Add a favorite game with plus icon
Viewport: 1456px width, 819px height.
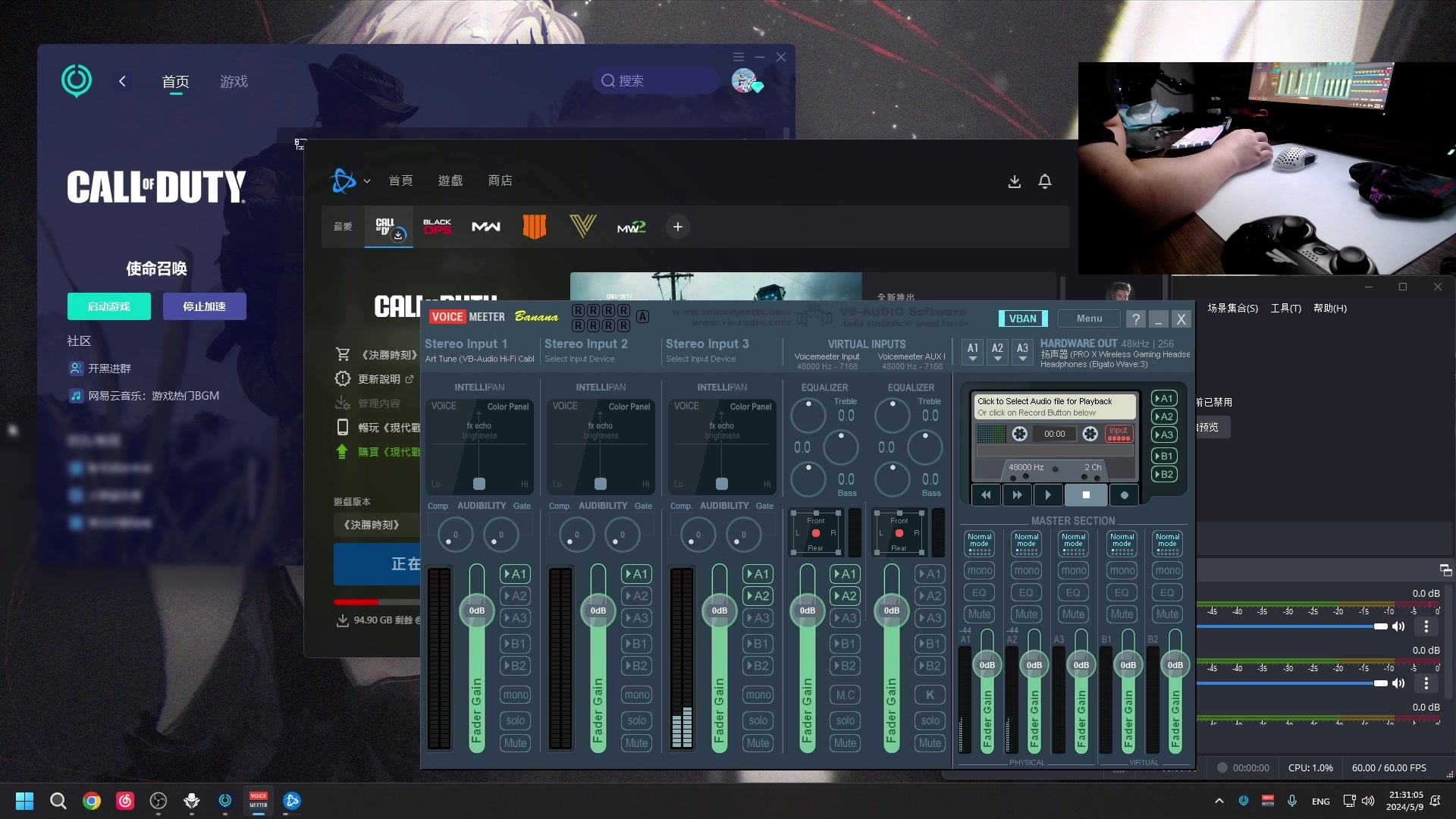point(678,227)
